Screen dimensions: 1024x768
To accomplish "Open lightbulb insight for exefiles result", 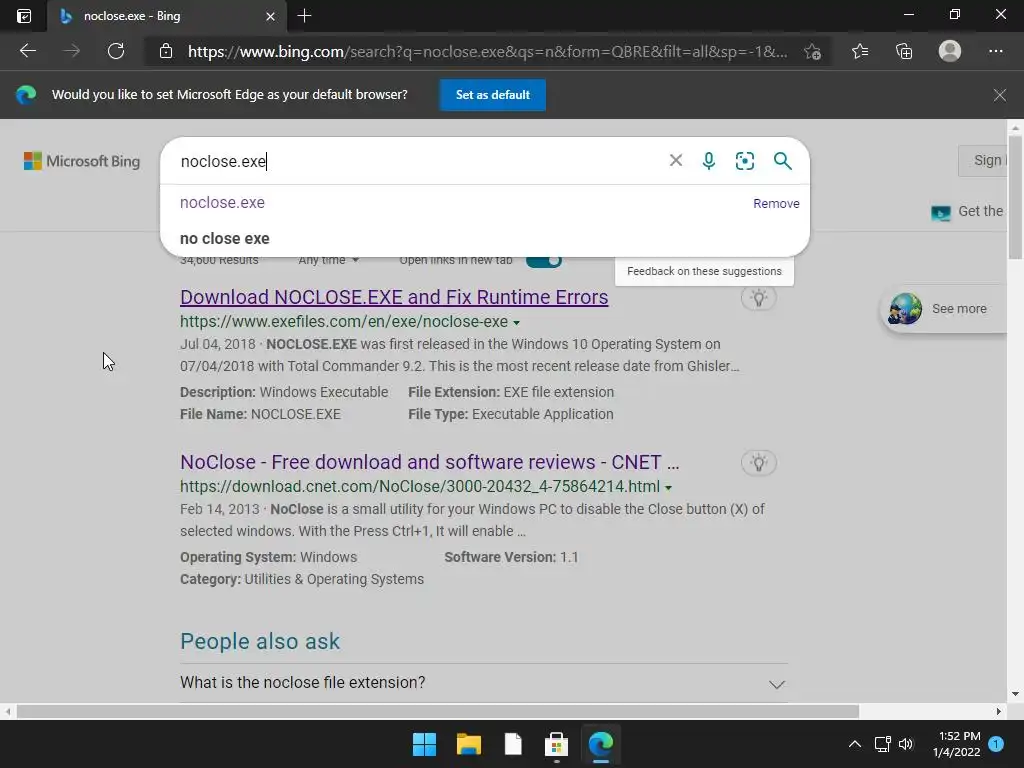I will pos(758,298).
